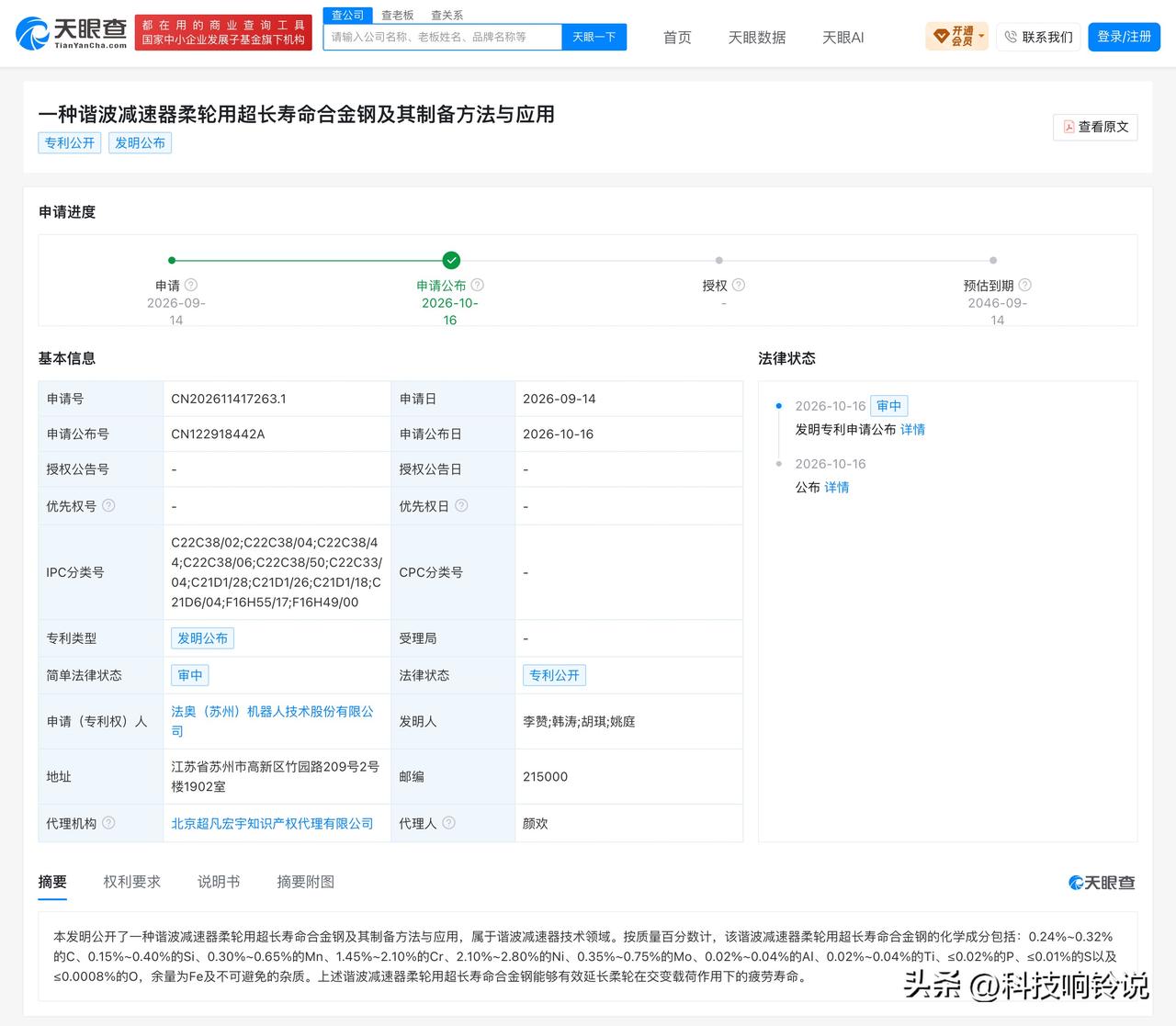Click the green checkmark progress marker
Screen dimensions: 1176x1026
point(451,260)
